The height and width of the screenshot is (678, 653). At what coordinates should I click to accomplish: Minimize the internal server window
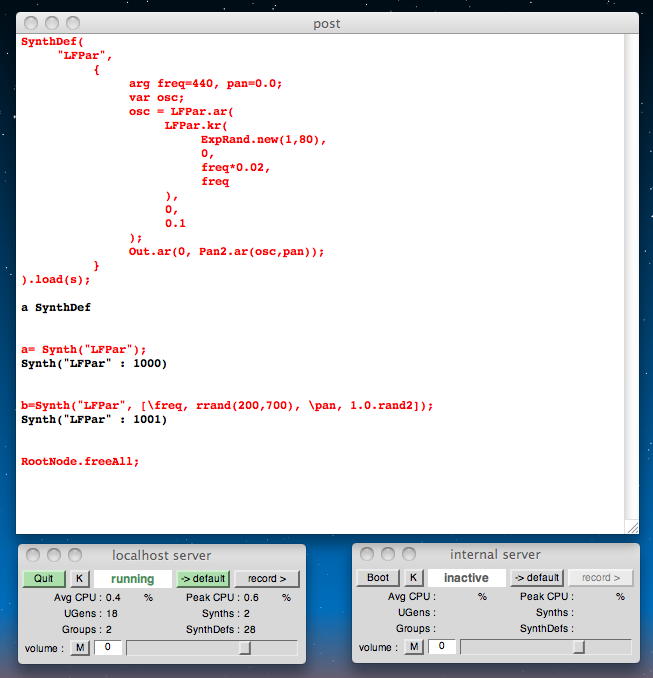click(x=388, y=554)
